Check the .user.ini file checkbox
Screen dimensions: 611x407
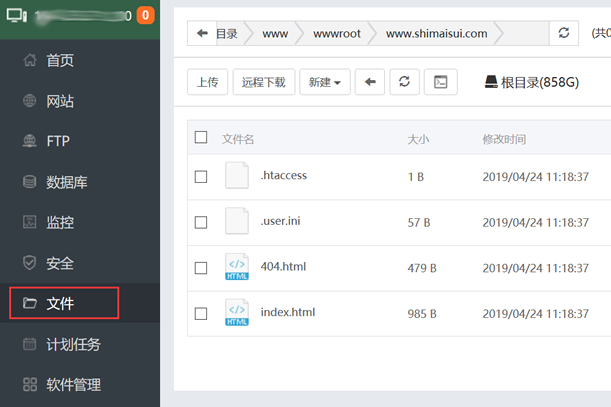point(201,222)
